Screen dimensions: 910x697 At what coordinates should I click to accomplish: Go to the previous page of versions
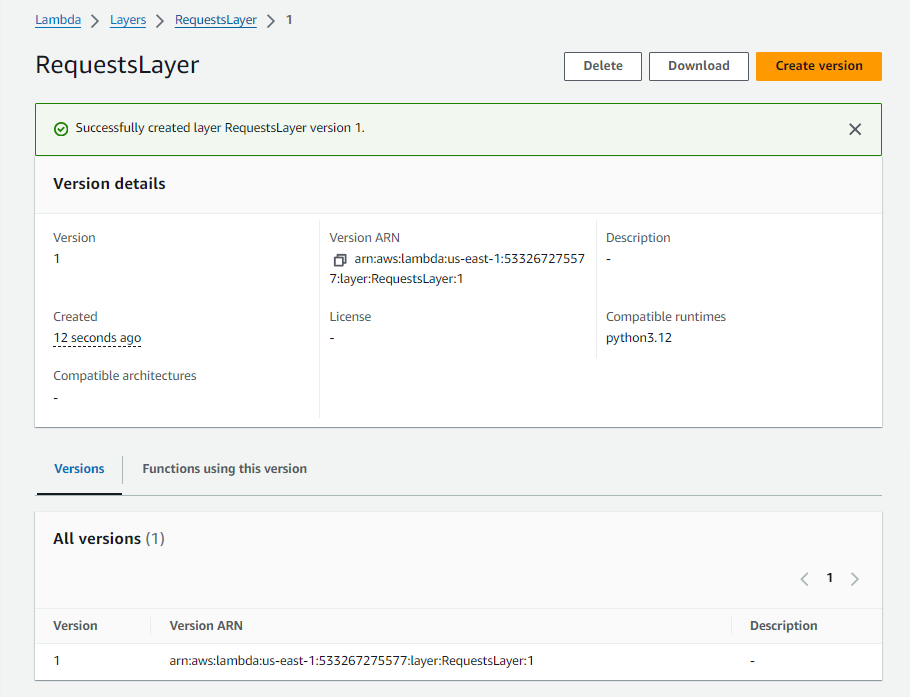point(804,579)
